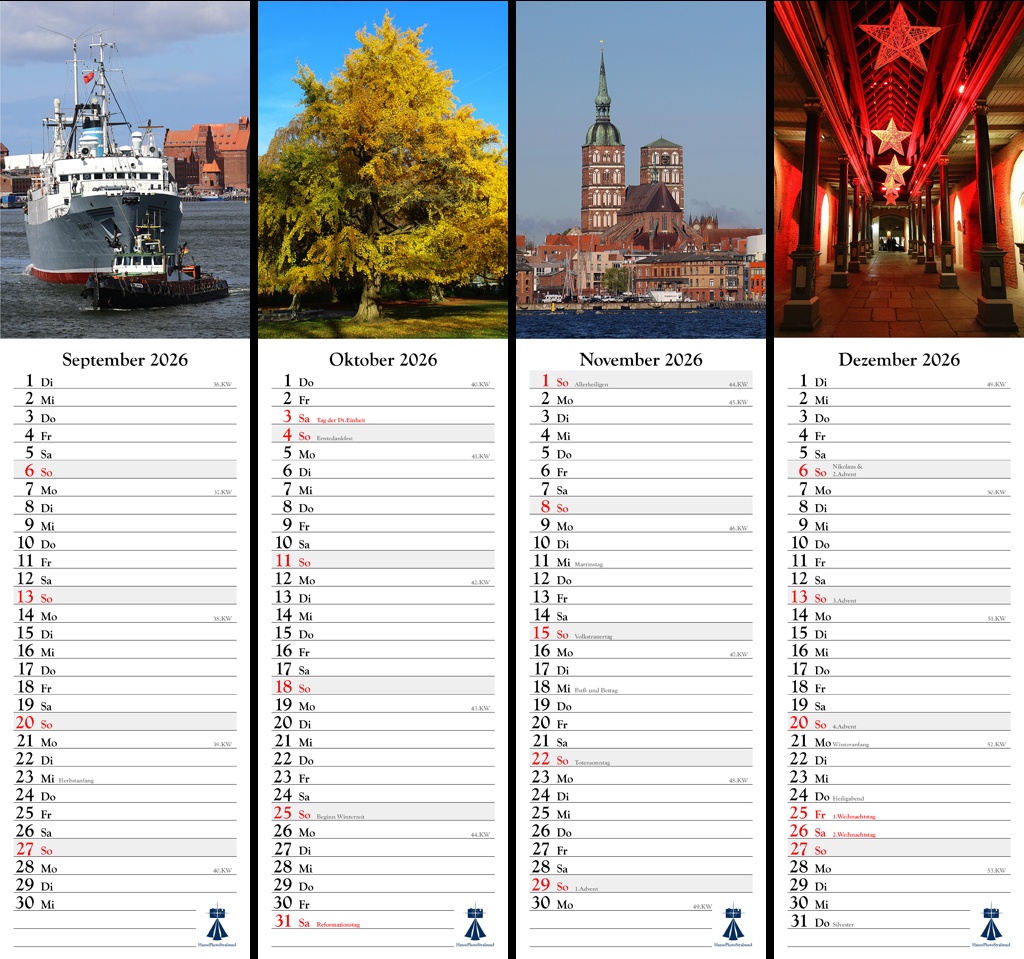
Task: Open the church skyline photo above November
Action: point(640,170)
